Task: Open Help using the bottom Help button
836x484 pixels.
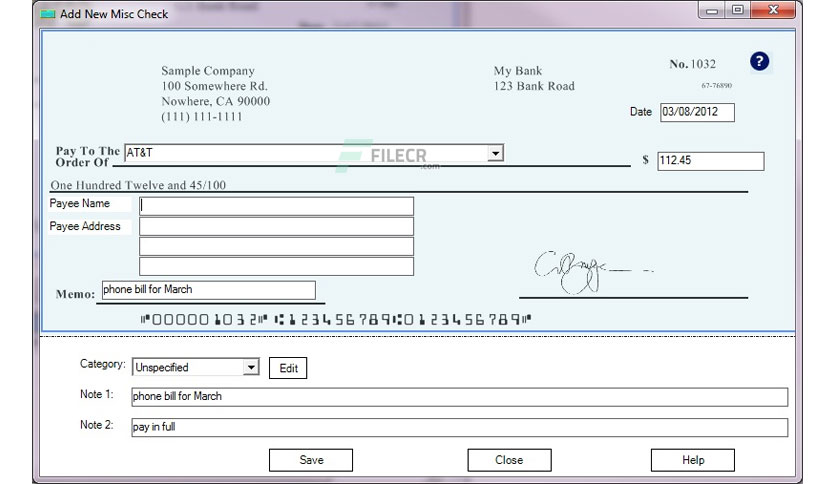Action: 693,460
